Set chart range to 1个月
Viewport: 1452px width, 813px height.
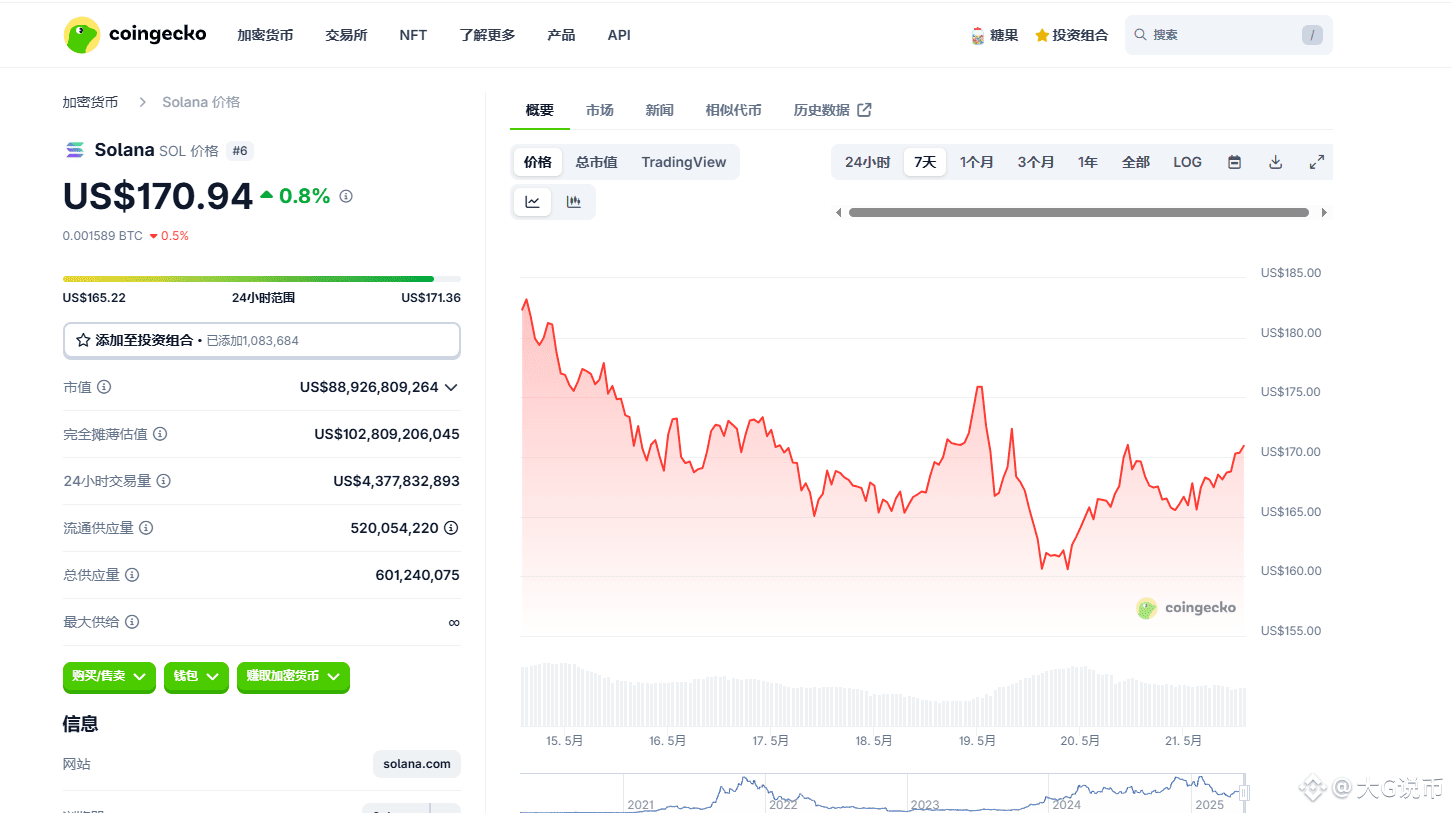click(x=977, y=162)
